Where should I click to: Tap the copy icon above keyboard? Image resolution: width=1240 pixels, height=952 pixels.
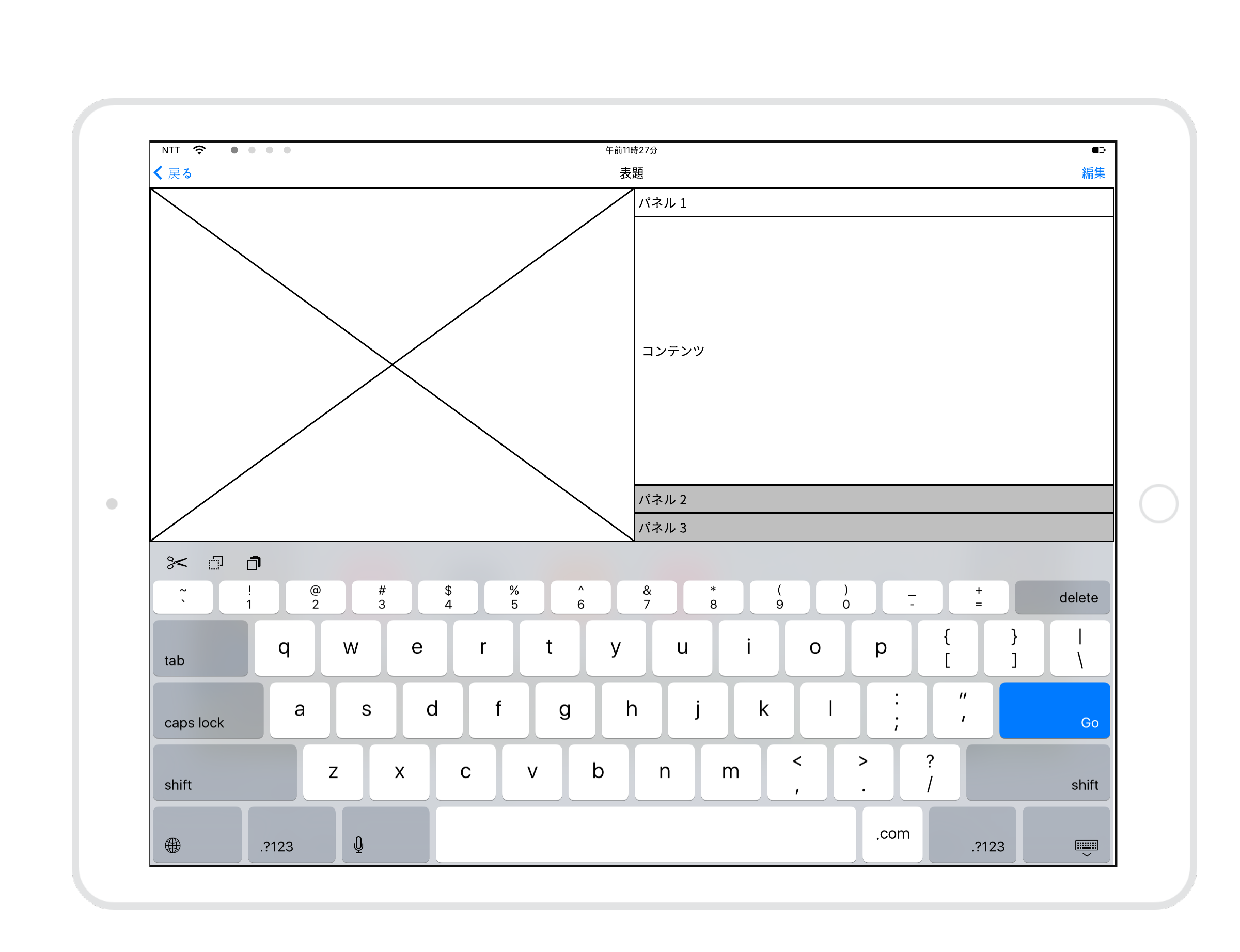[x=215, y=563]
